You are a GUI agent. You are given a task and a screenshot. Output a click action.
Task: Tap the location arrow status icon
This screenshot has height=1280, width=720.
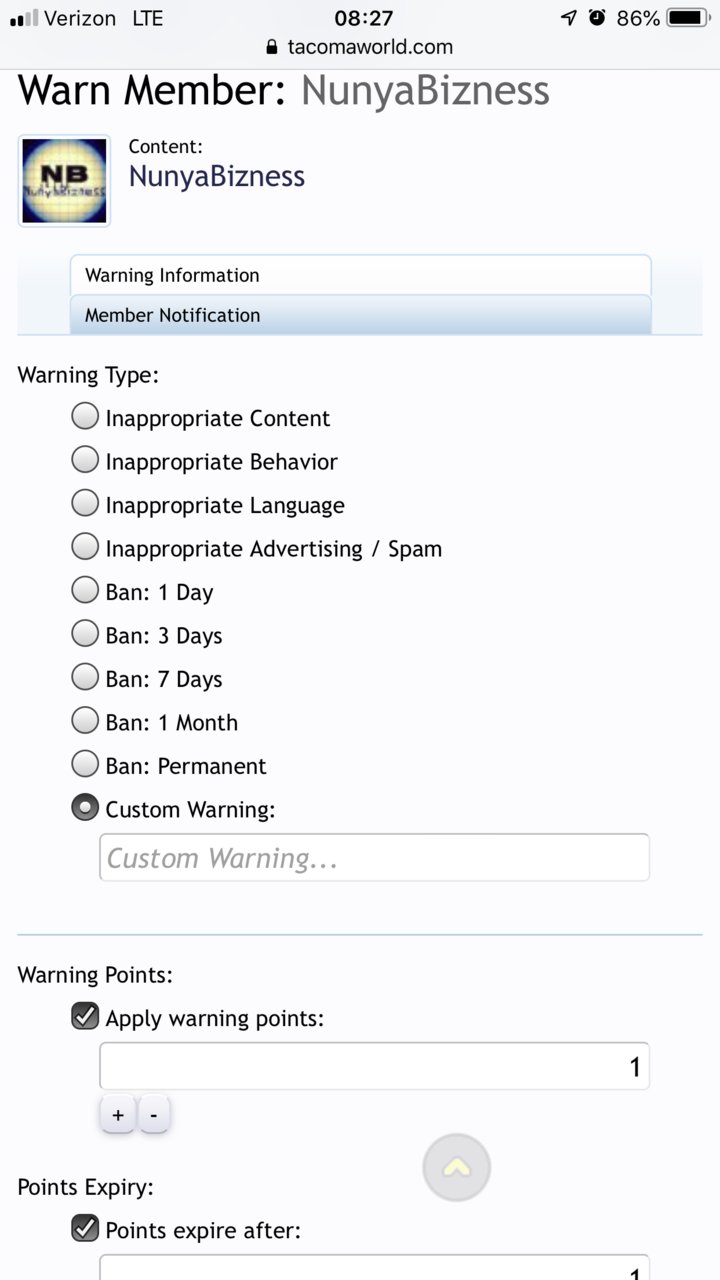[x=569, y=18]
